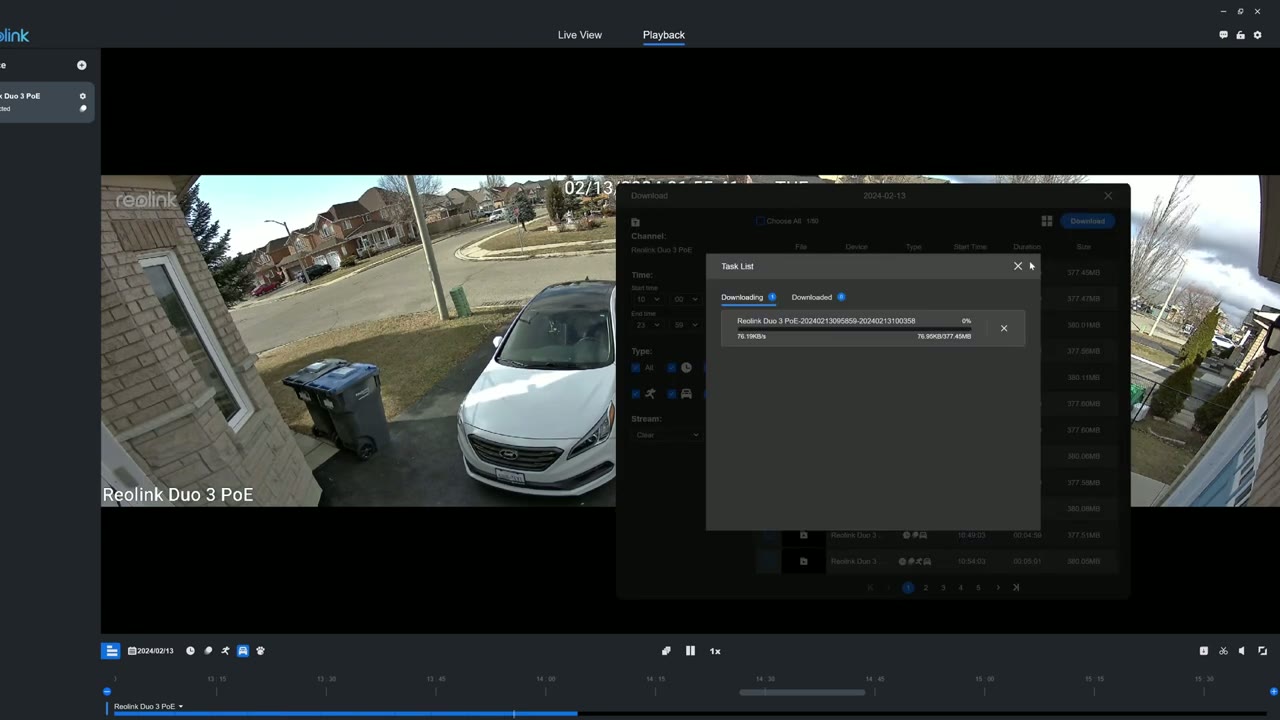Viewport: 1280px width, 720px height.
Task: Switch to the Playback tab
Action: (x=664, y=35)
